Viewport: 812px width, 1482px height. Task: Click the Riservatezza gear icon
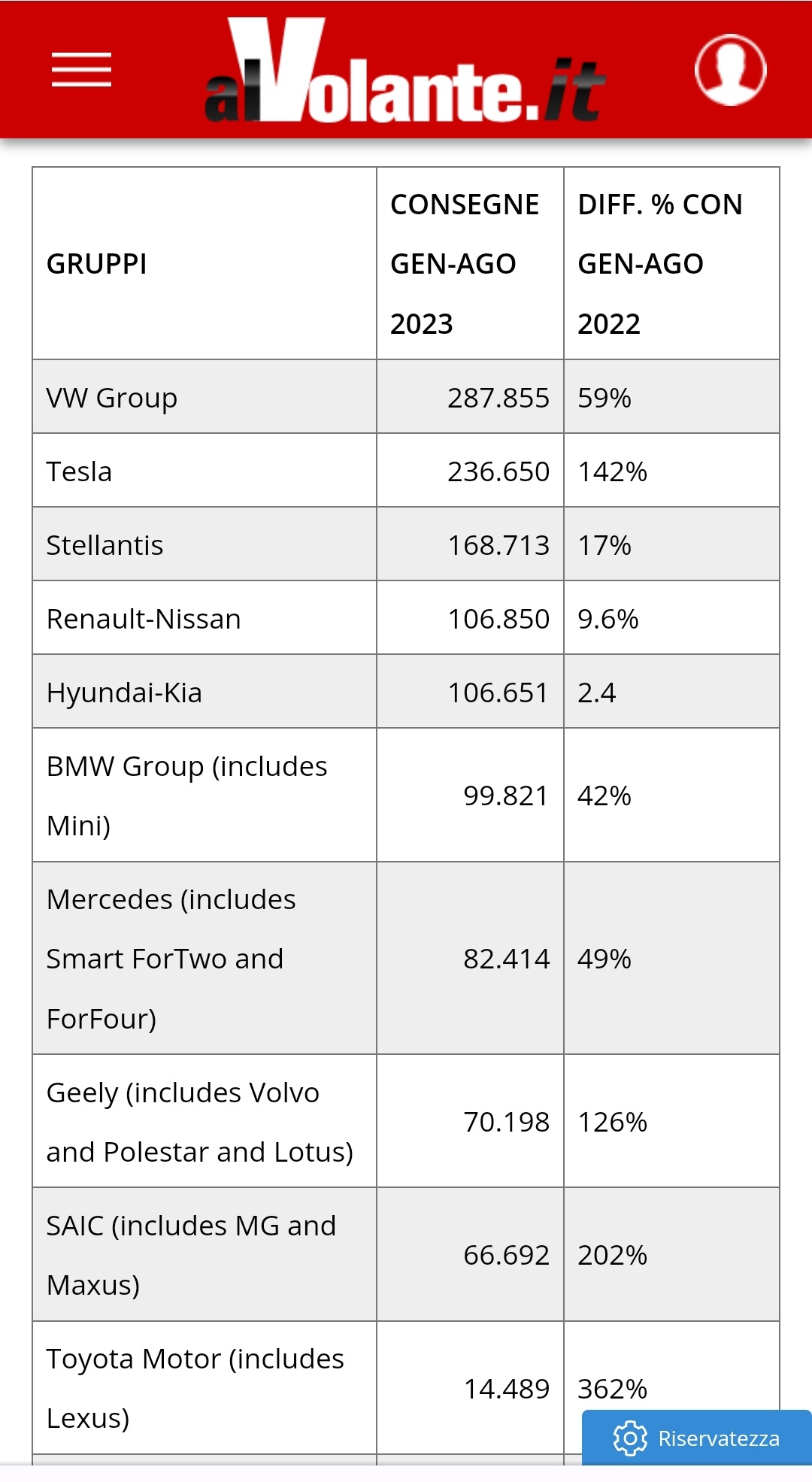630,1438
